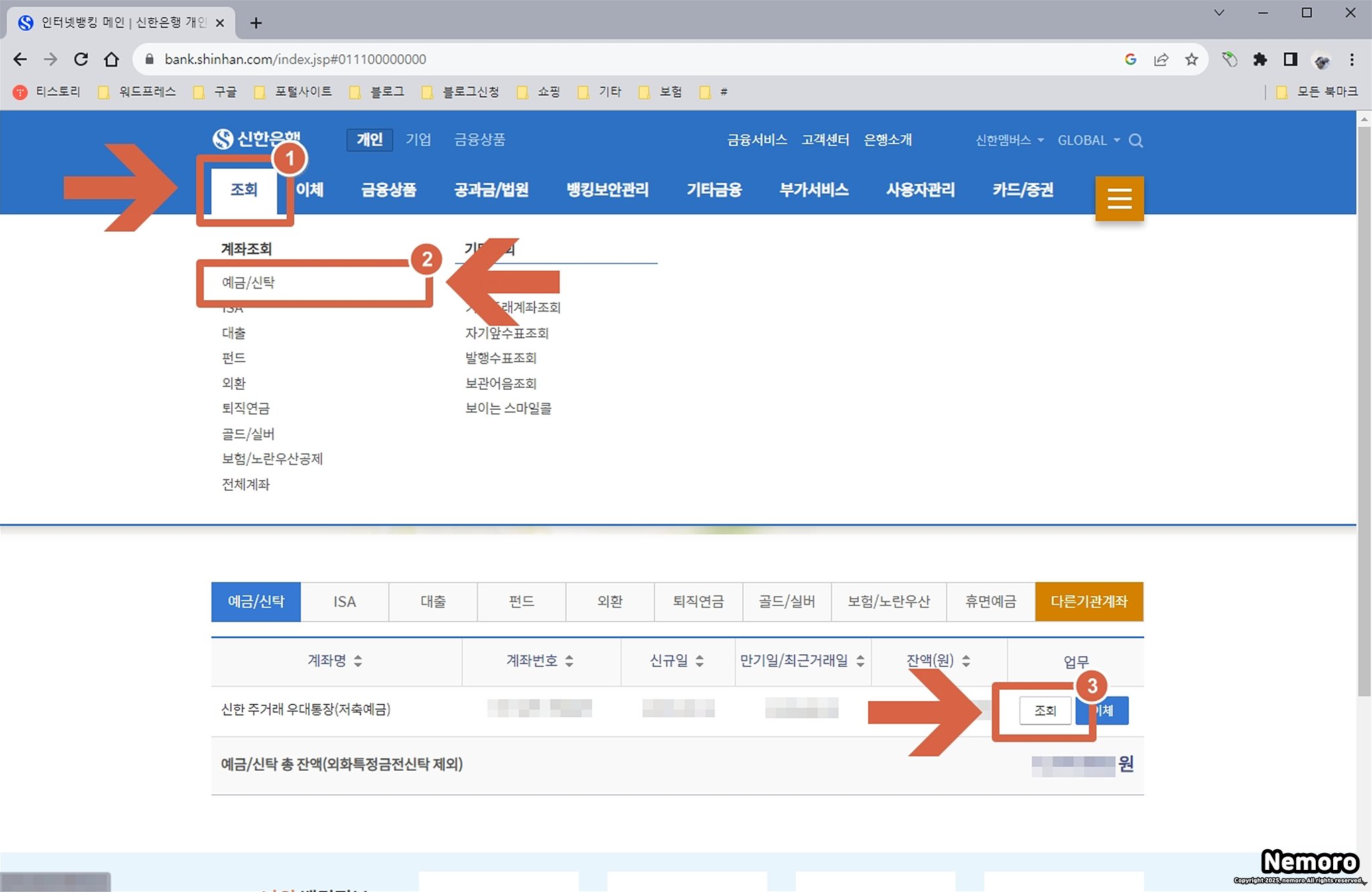
Task: Select the 다른기관계좌 tab
Action: pos(1089,601)
